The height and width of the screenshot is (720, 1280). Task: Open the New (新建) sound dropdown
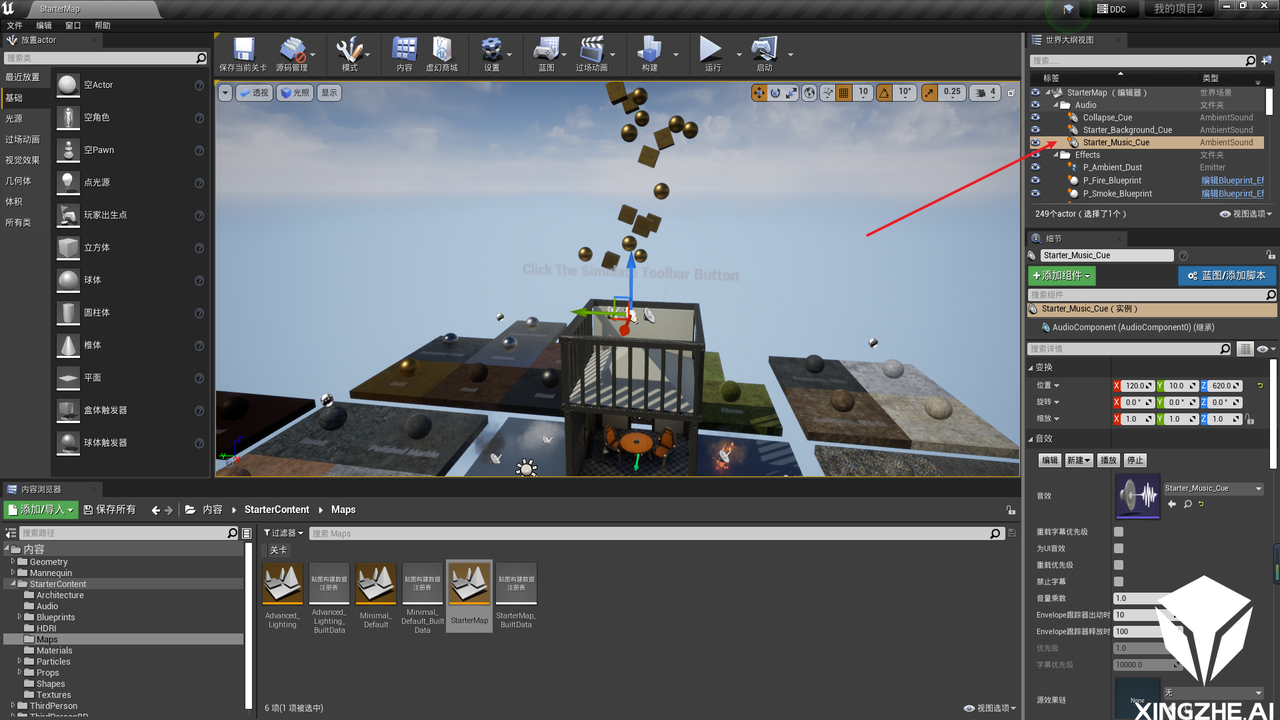point(1078,460)
